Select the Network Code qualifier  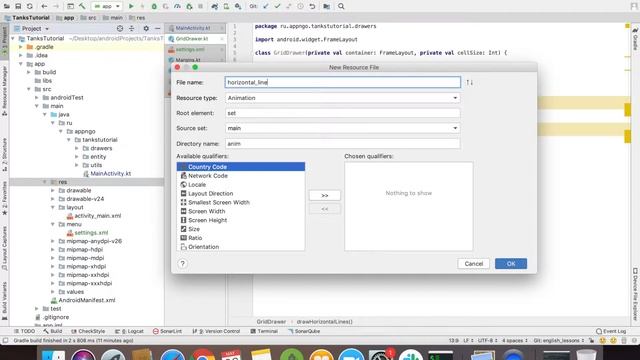pyautogui.click(x=241, y=176)
